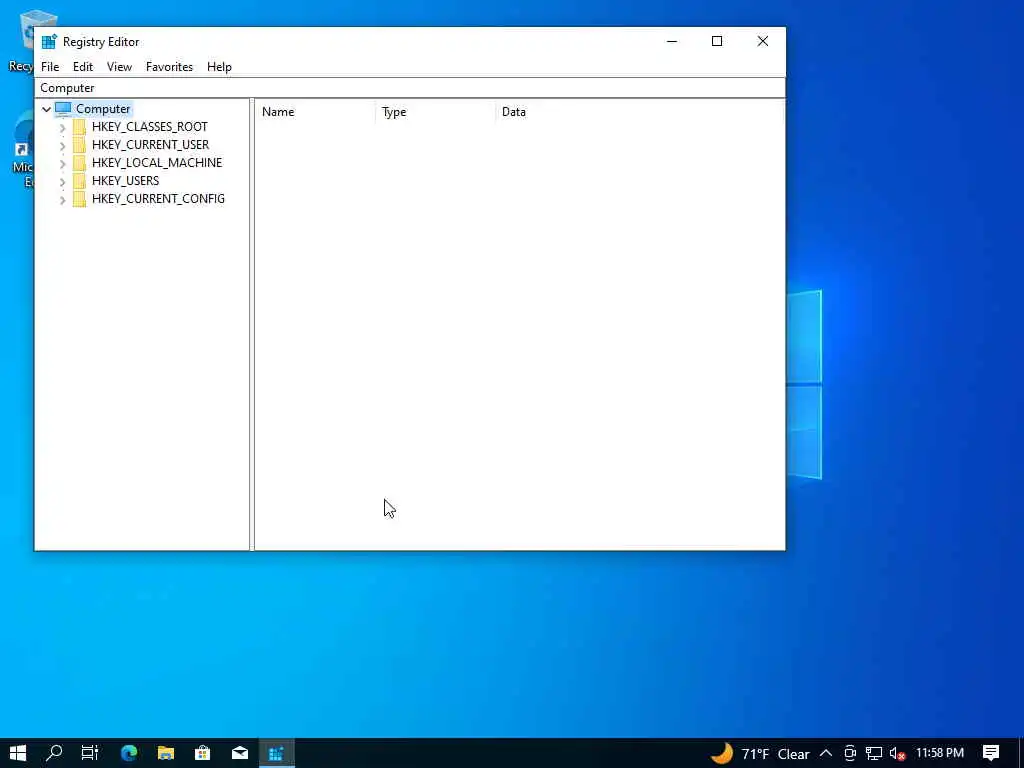Click the HKEY_CURRENT_USER folder icon

click(x=79, y=145)
